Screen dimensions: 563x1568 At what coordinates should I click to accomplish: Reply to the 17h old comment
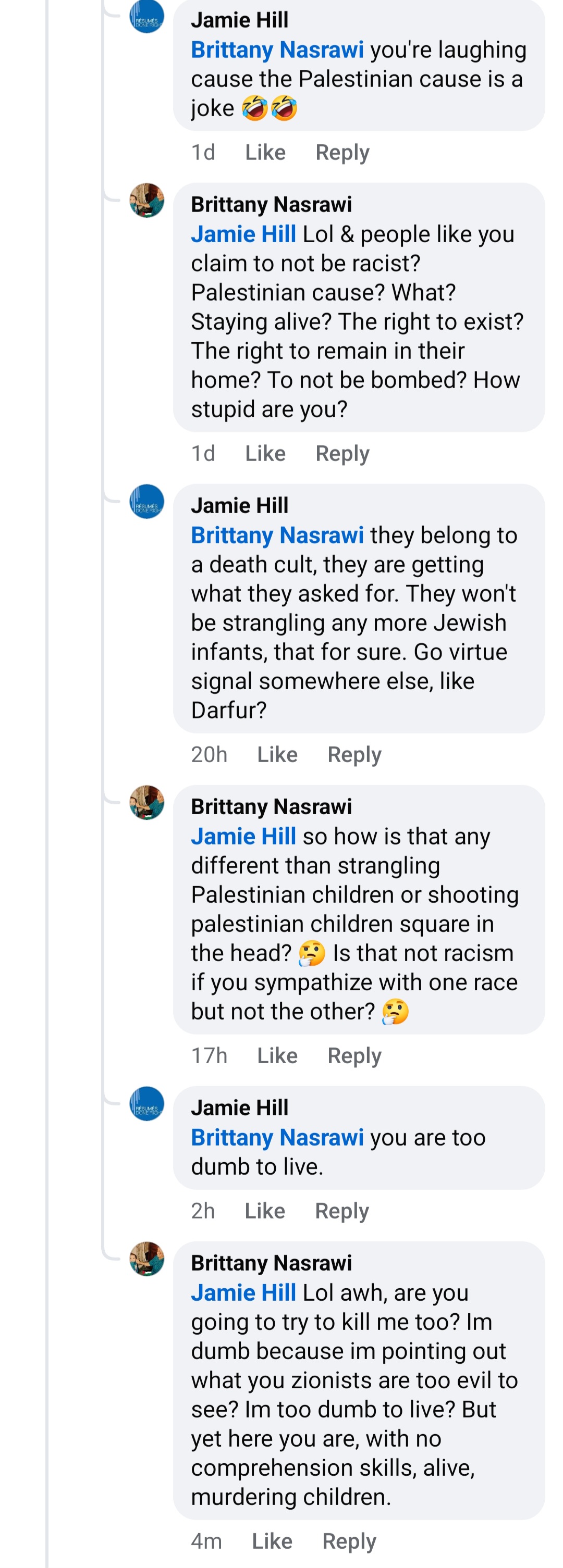(354, 1055)
